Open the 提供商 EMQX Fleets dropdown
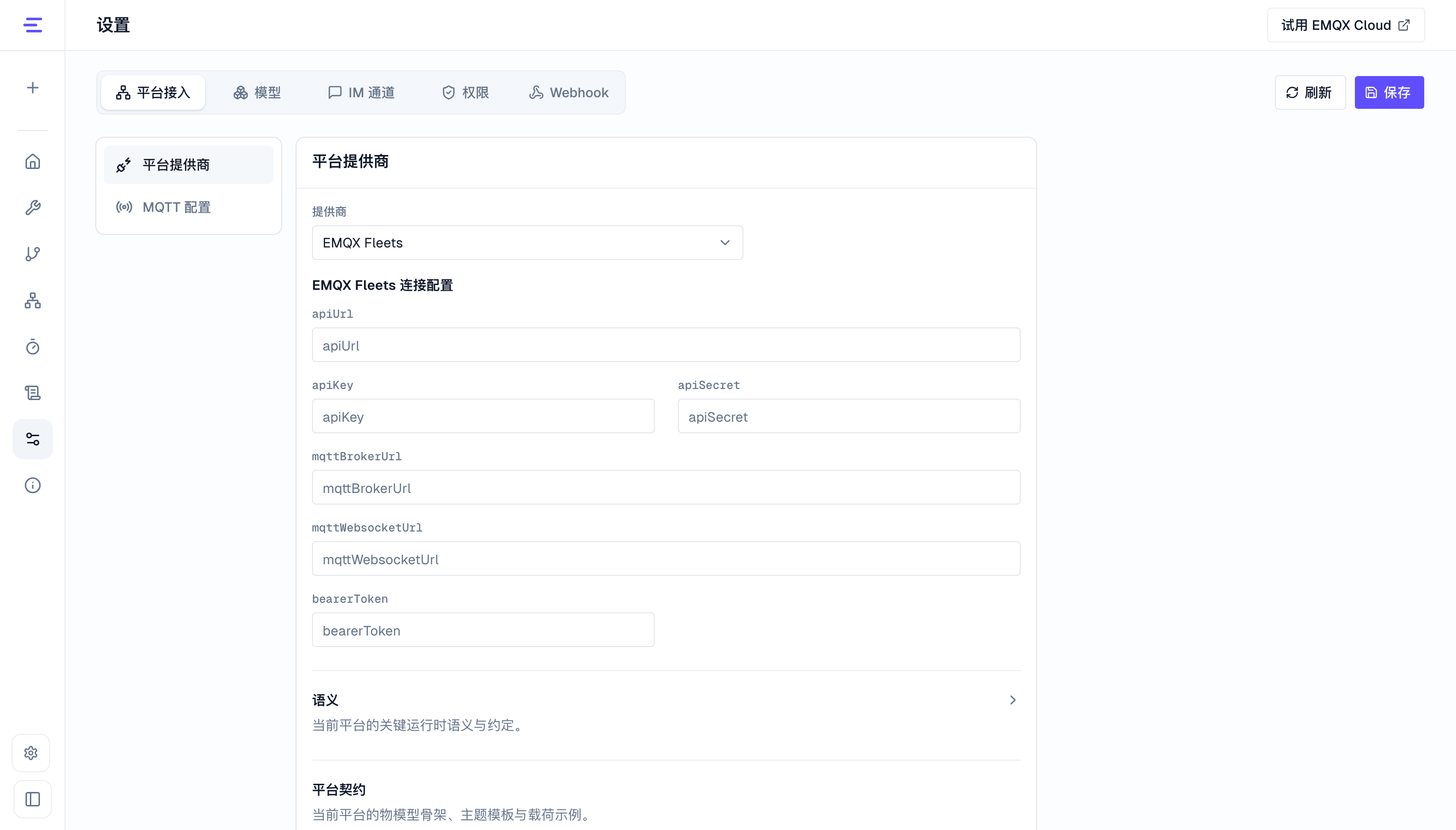 pos(527,243)
